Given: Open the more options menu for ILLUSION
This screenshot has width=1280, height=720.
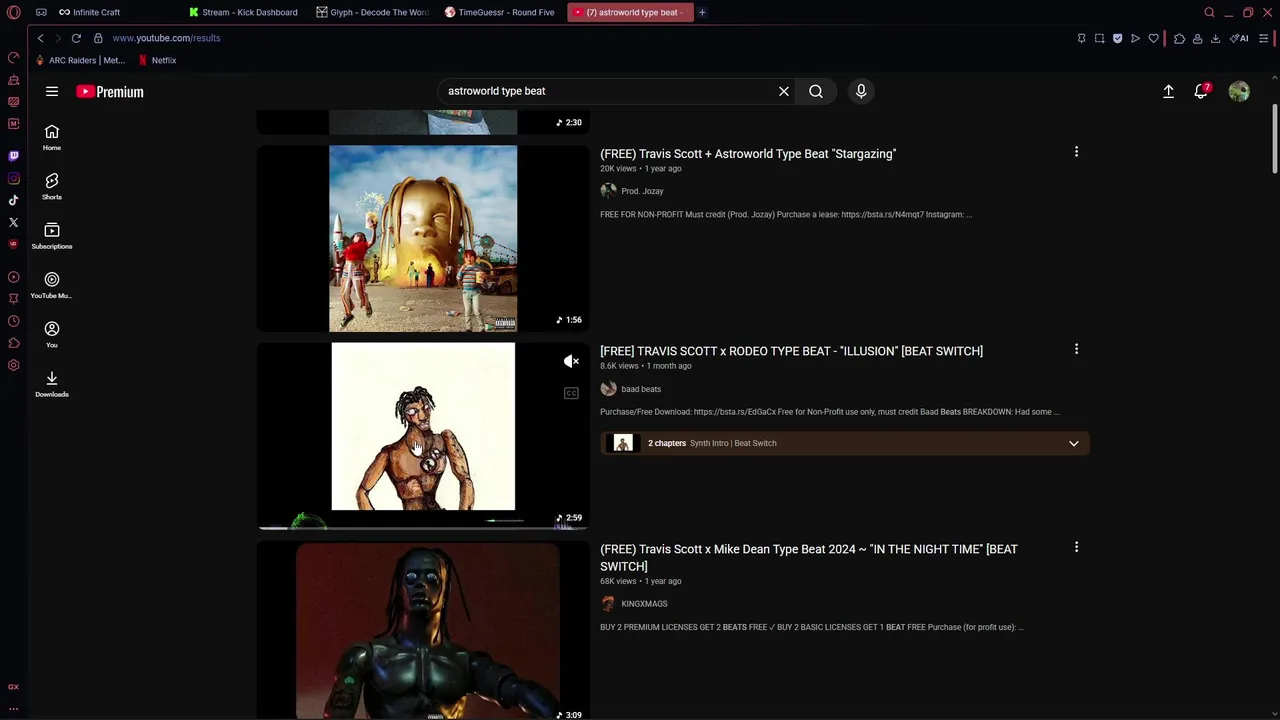Looking at the screenshot, I should point(1076,349).
